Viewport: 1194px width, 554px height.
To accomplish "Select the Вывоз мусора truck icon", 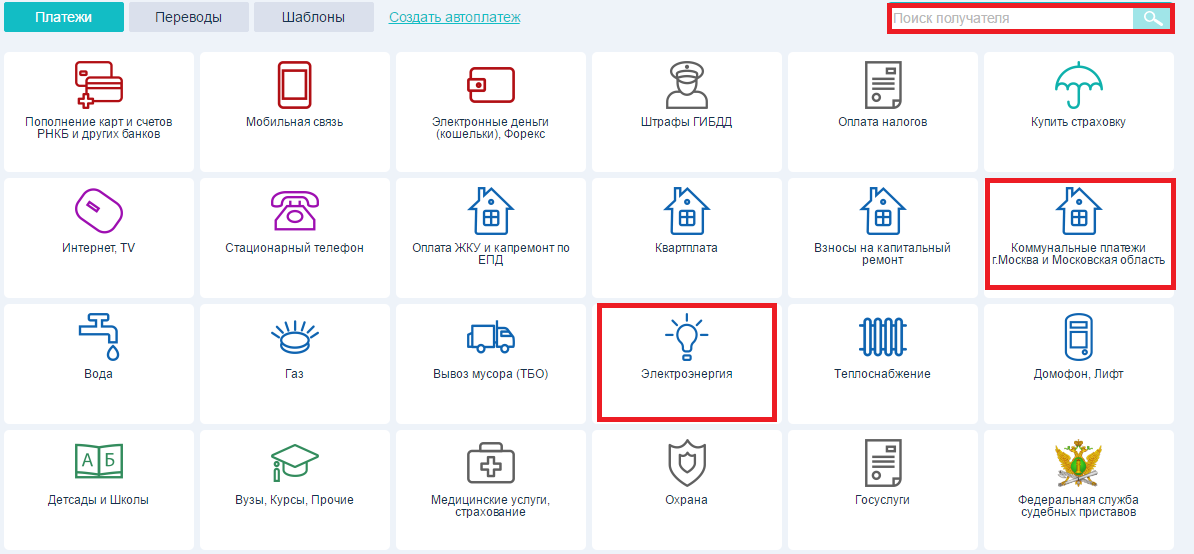I will (490, 337).
